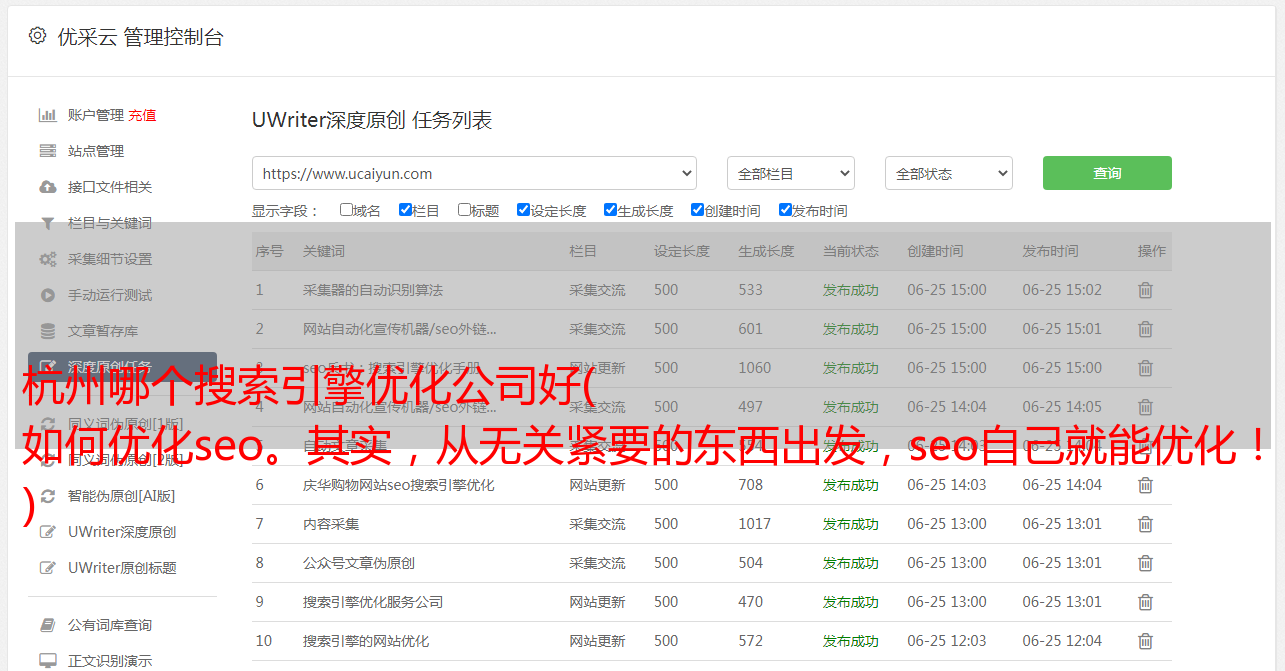
Task: Toggle the 发布时间 checkbox
Action: click(785, 210)
